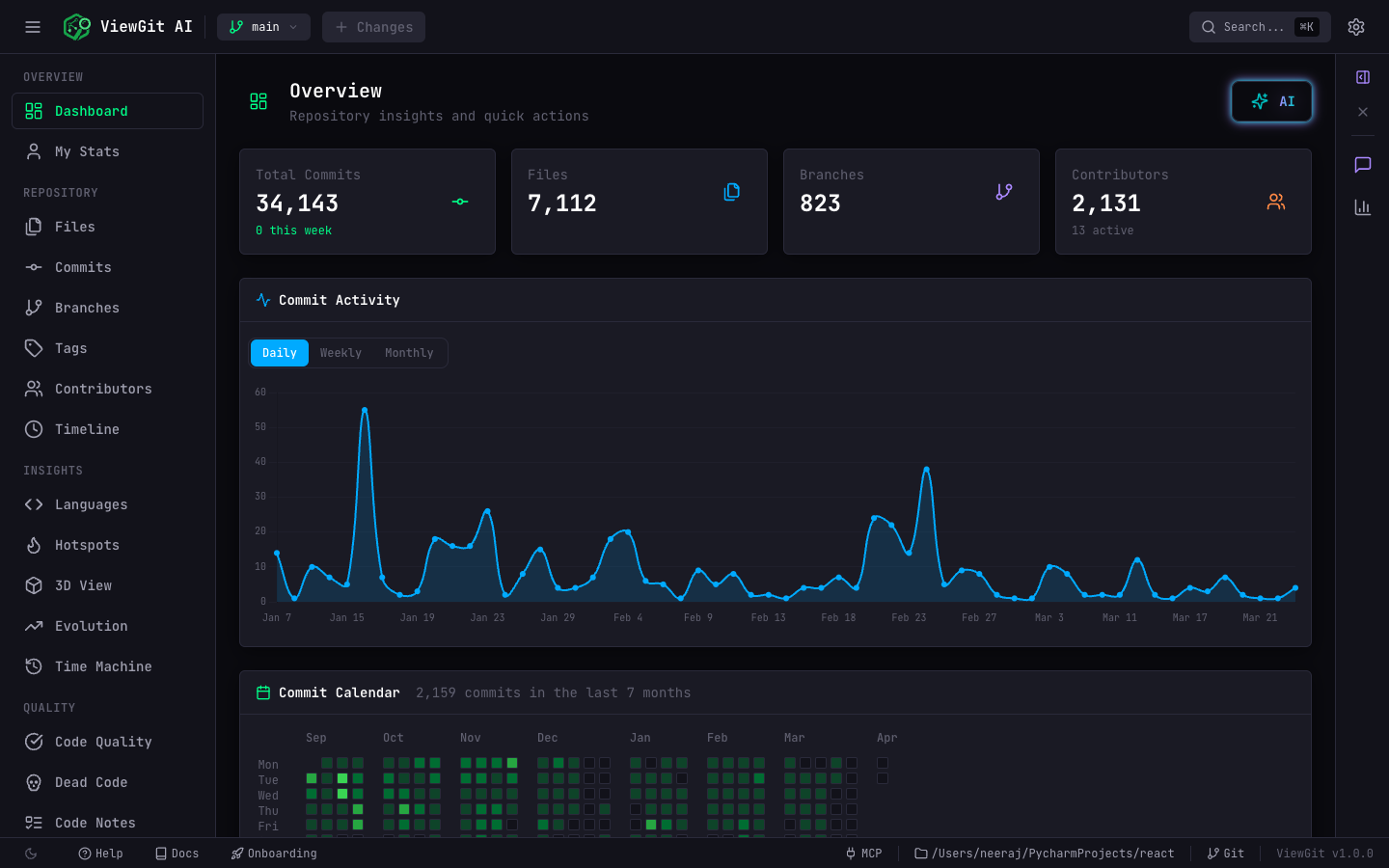Toggle the Weekly commit activity view
1389x868 pixels.
(x=340, y=353)
